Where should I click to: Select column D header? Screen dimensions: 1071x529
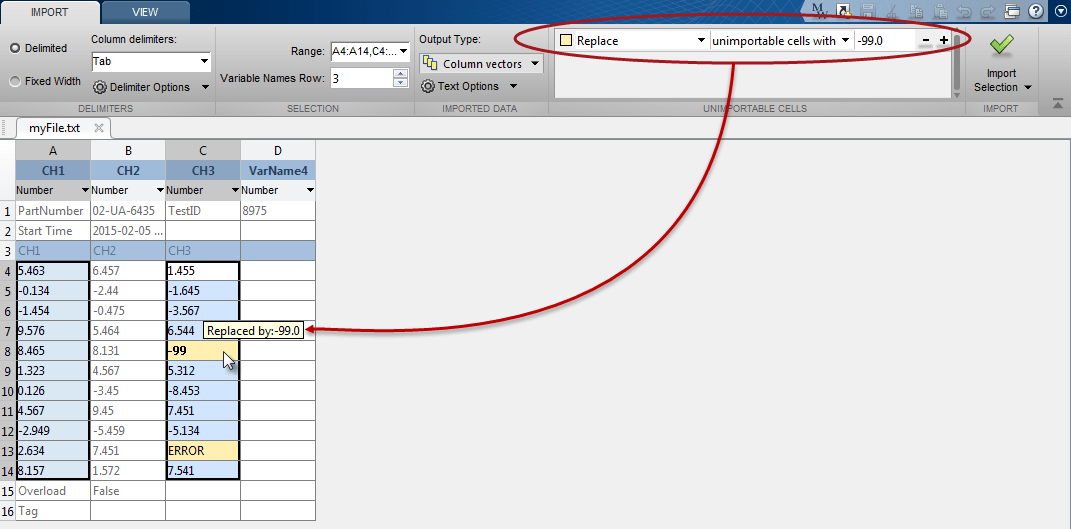(x=278, y=151)
